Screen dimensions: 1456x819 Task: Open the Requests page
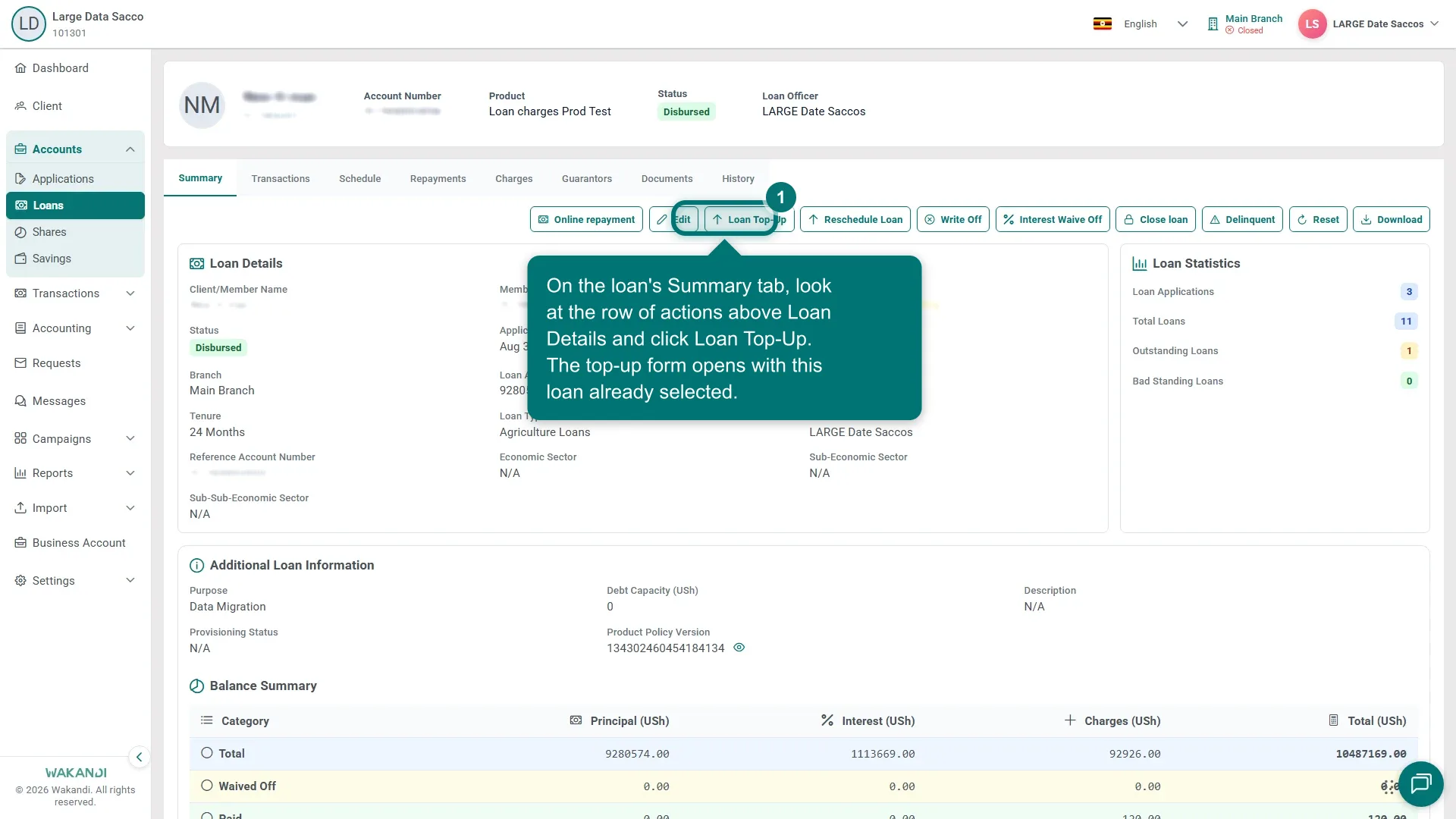(56, 363)
